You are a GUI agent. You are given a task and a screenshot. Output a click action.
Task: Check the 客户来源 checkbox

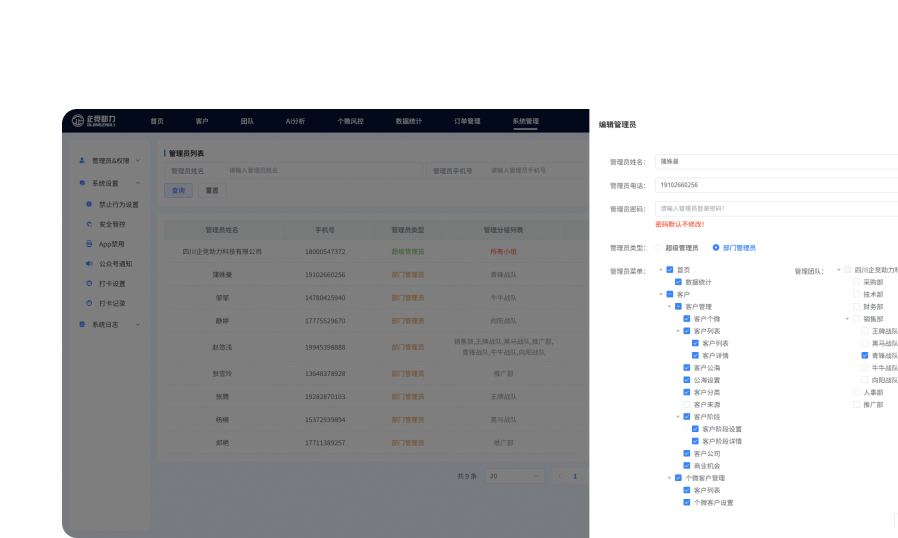(x=686, y=404)
